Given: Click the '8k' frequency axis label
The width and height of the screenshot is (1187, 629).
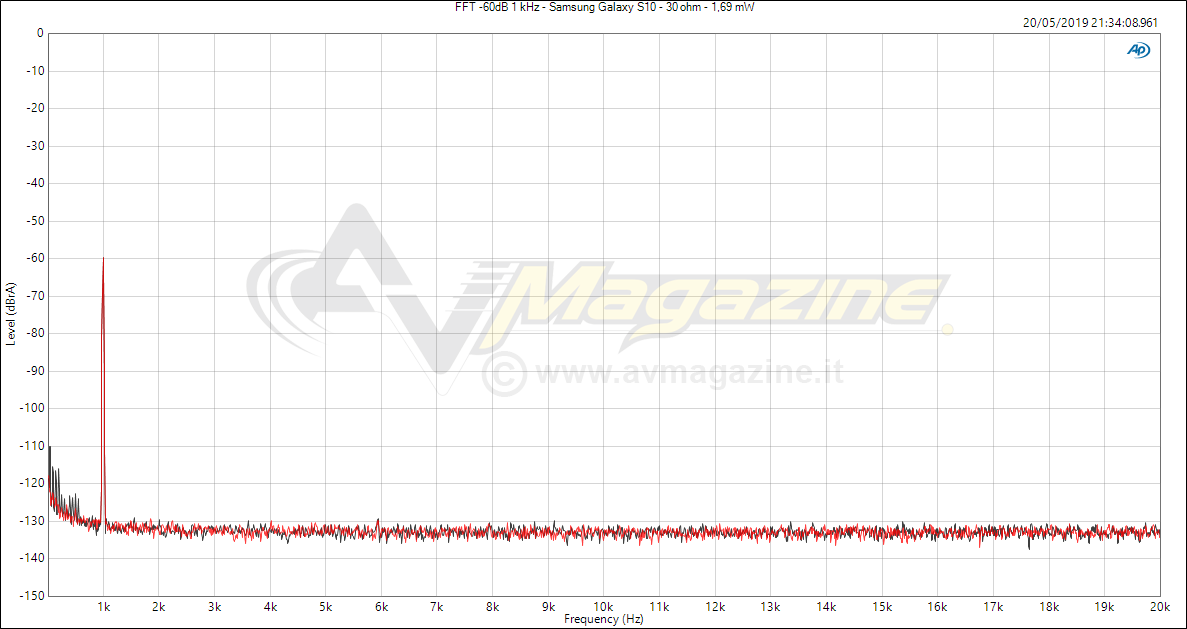Looking at the screenshot, I should [x=493, y=607].
